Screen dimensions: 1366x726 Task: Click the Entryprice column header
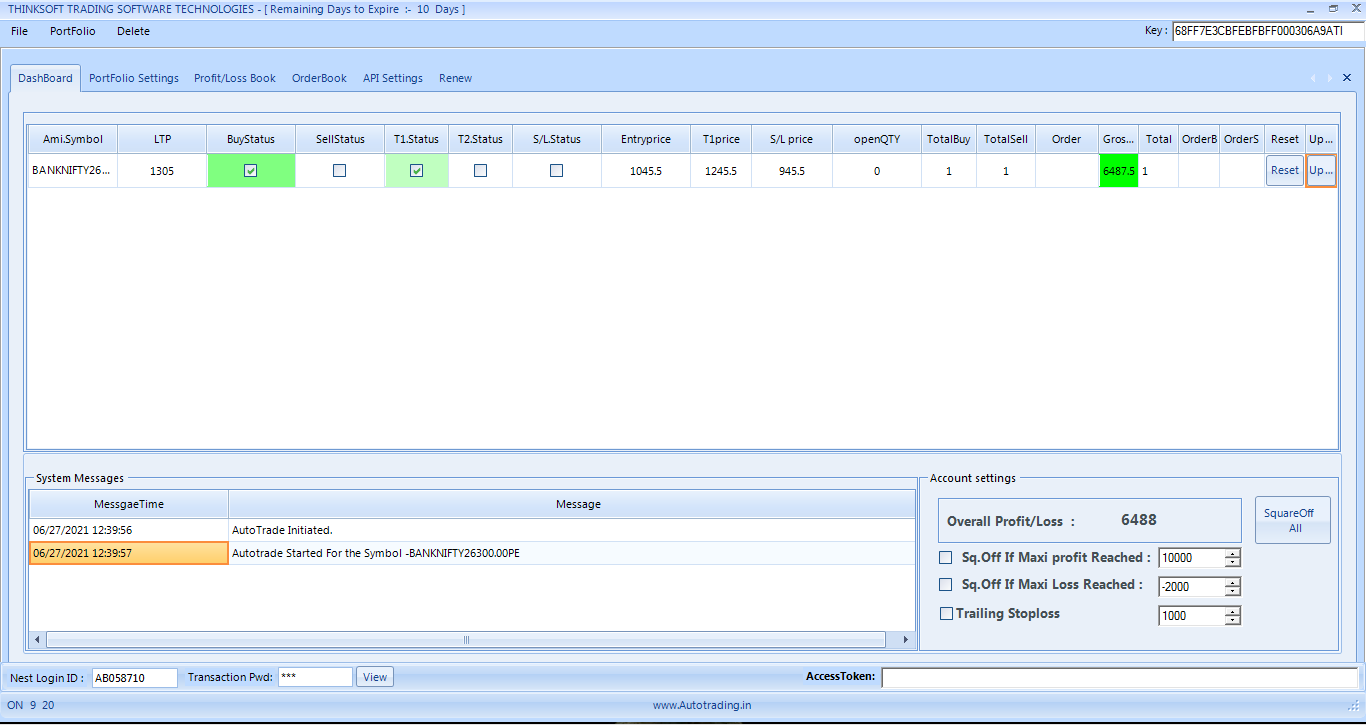click(646, 139)
